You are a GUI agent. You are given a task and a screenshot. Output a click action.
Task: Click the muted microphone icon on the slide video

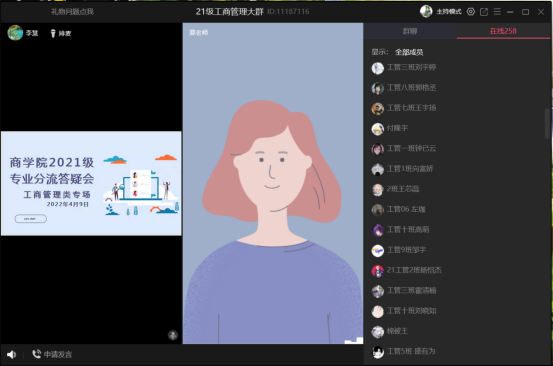(173, 335)
